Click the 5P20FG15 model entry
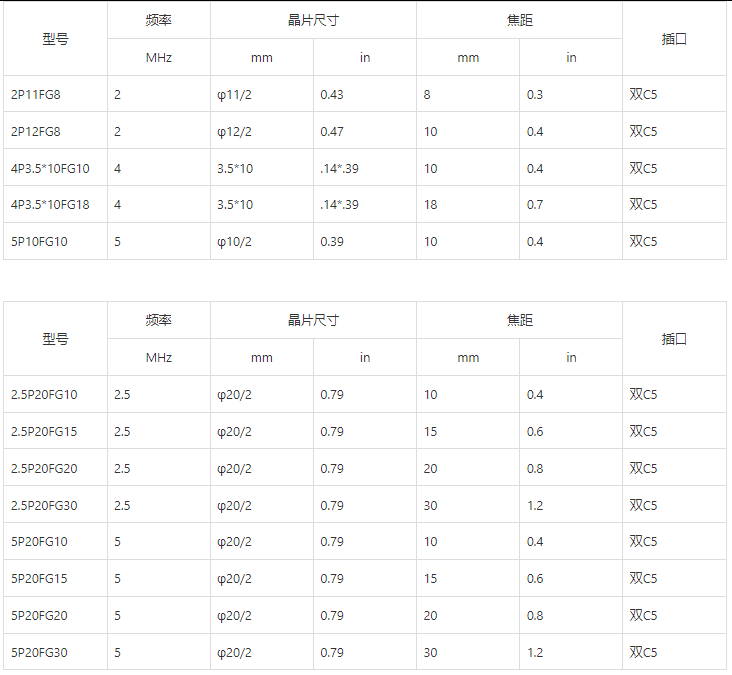 point(39,578)
